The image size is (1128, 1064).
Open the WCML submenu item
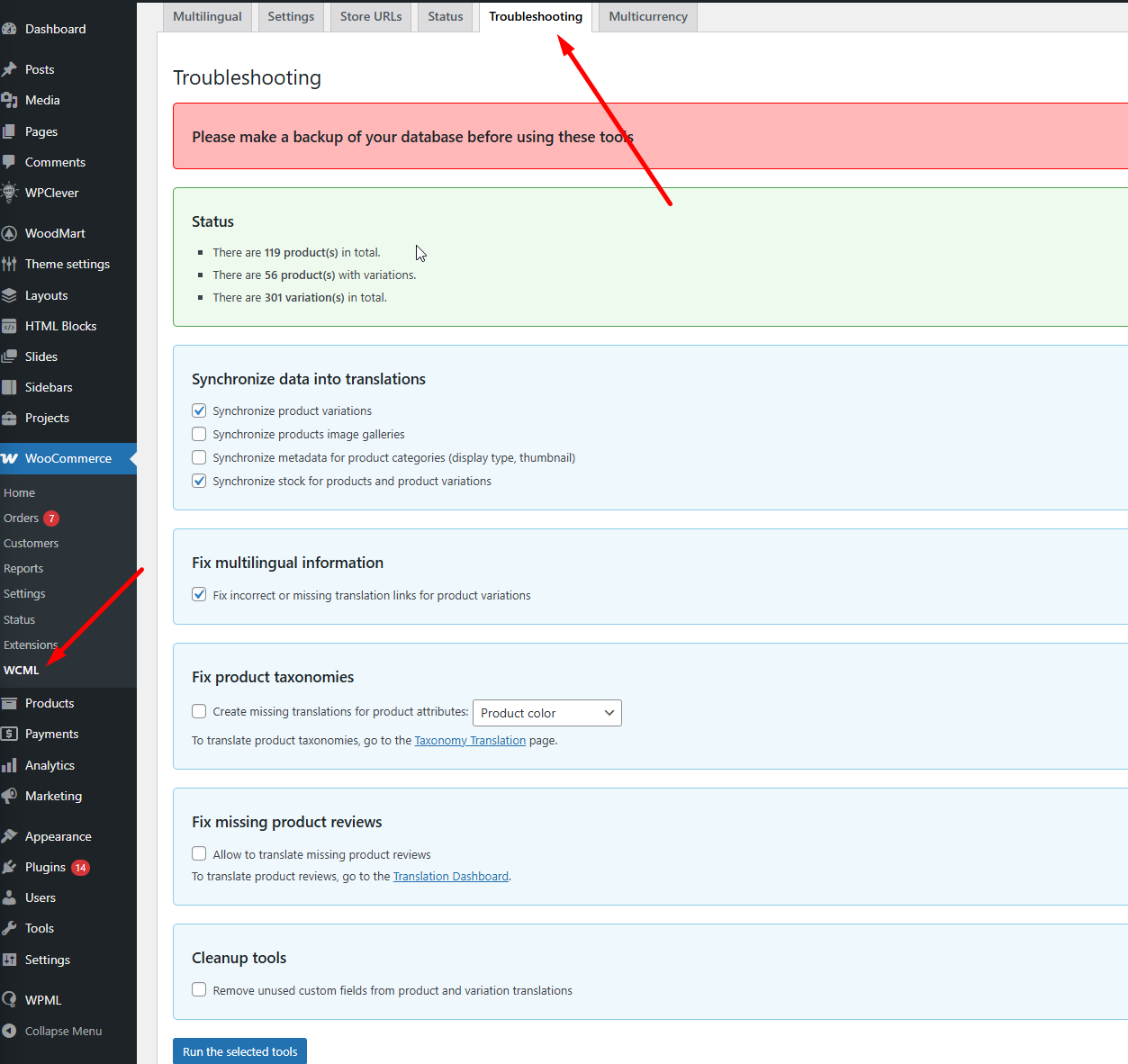click(22, 670)
